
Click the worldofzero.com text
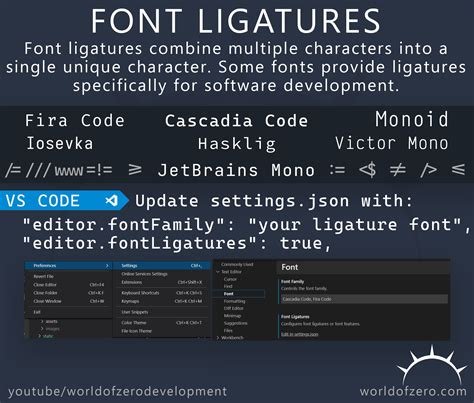pos(413,391)
